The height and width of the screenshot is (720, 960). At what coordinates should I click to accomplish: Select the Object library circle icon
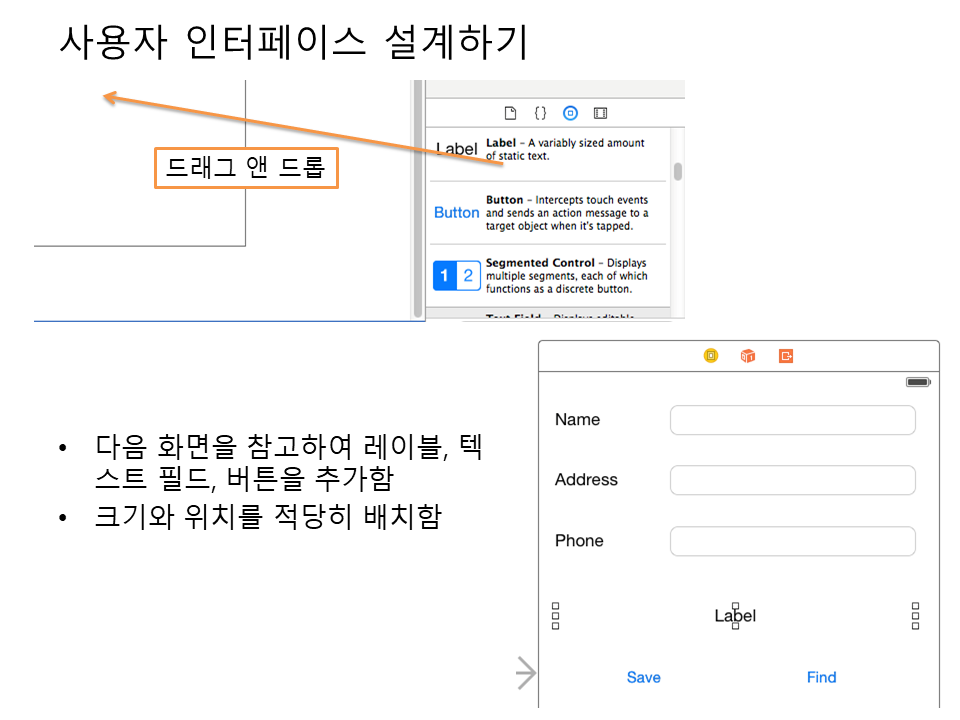570,113
